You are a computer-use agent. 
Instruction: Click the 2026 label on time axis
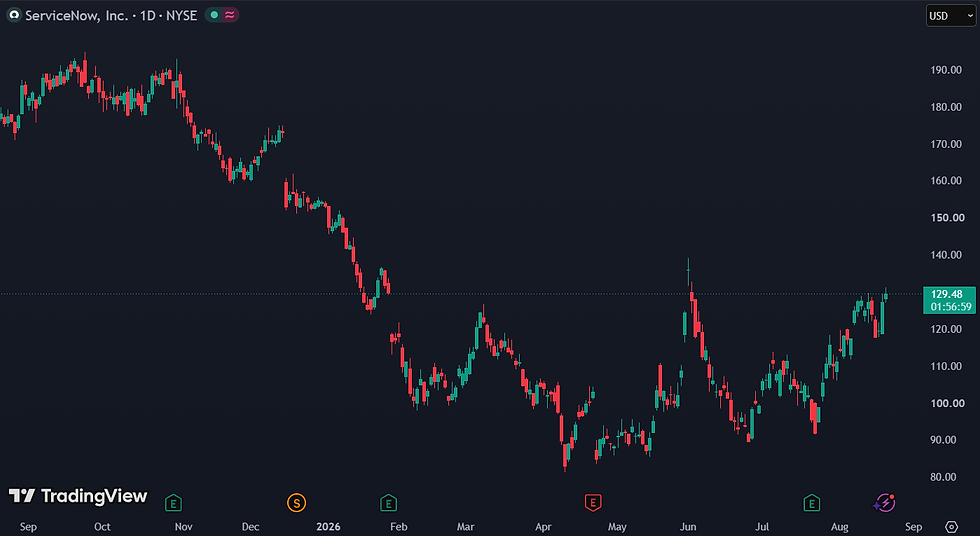pos(328,527)
